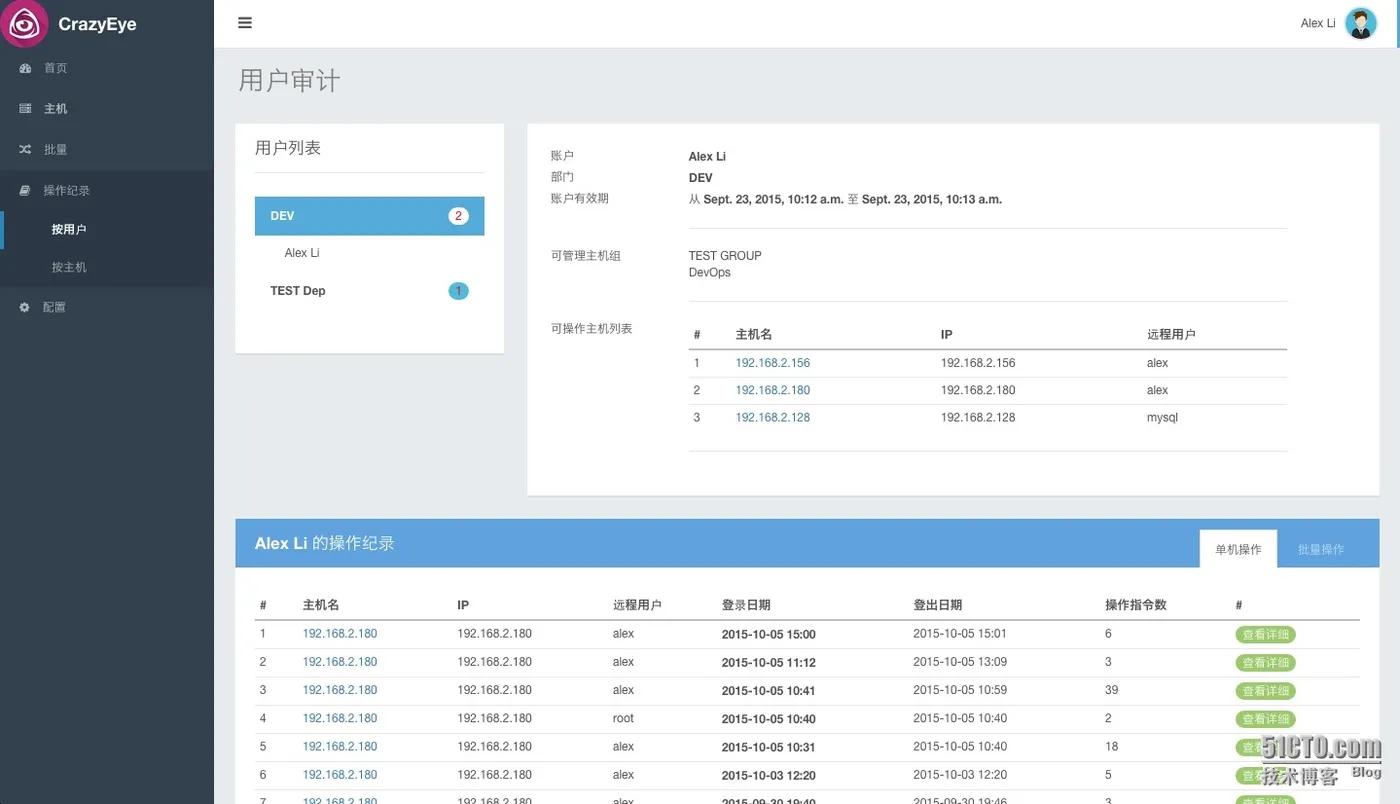Open host link in record row 6
The height and width of the screenshot is (804, 1400).
(340, 774)
